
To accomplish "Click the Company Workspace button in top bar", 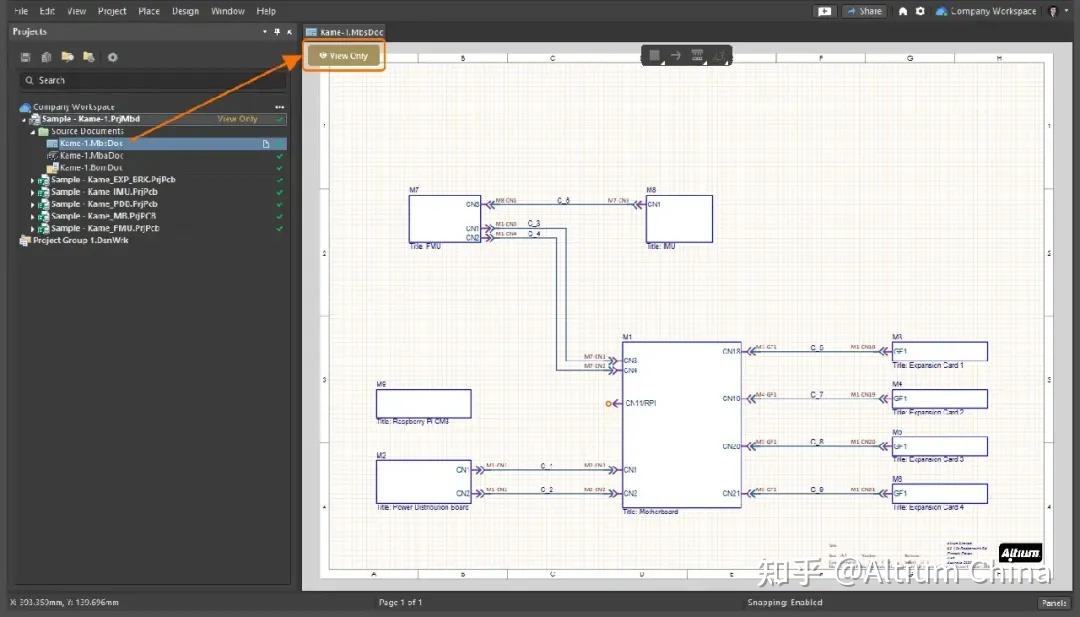I will tap(986, 11).
